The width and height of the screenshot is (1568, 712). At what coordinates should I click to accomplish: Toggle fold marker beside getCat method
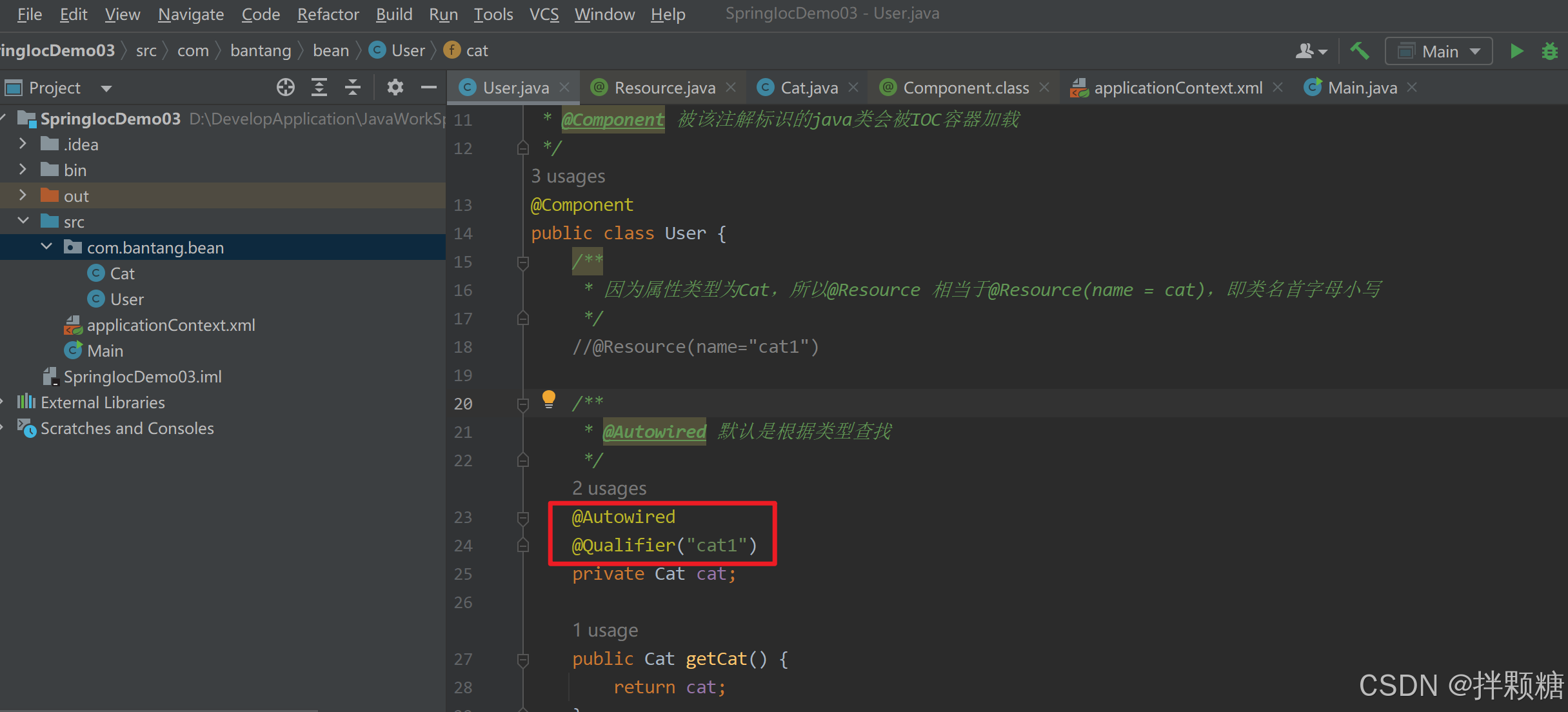[523, 659]
